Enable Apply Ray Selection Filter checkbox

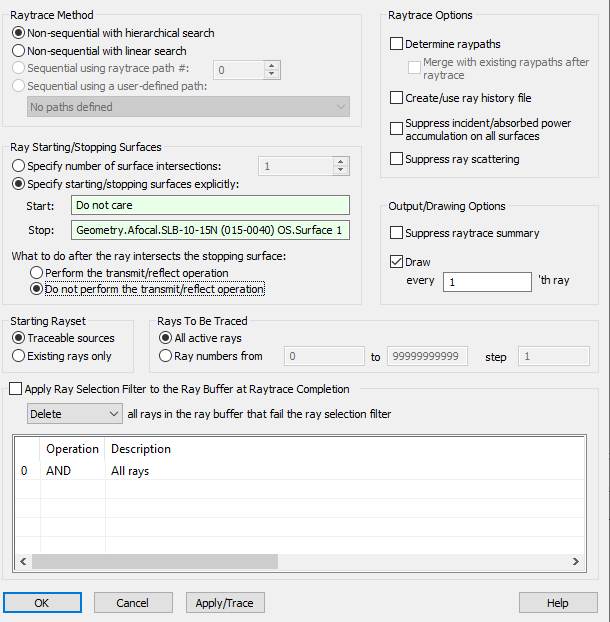click(x=15, y=389)
